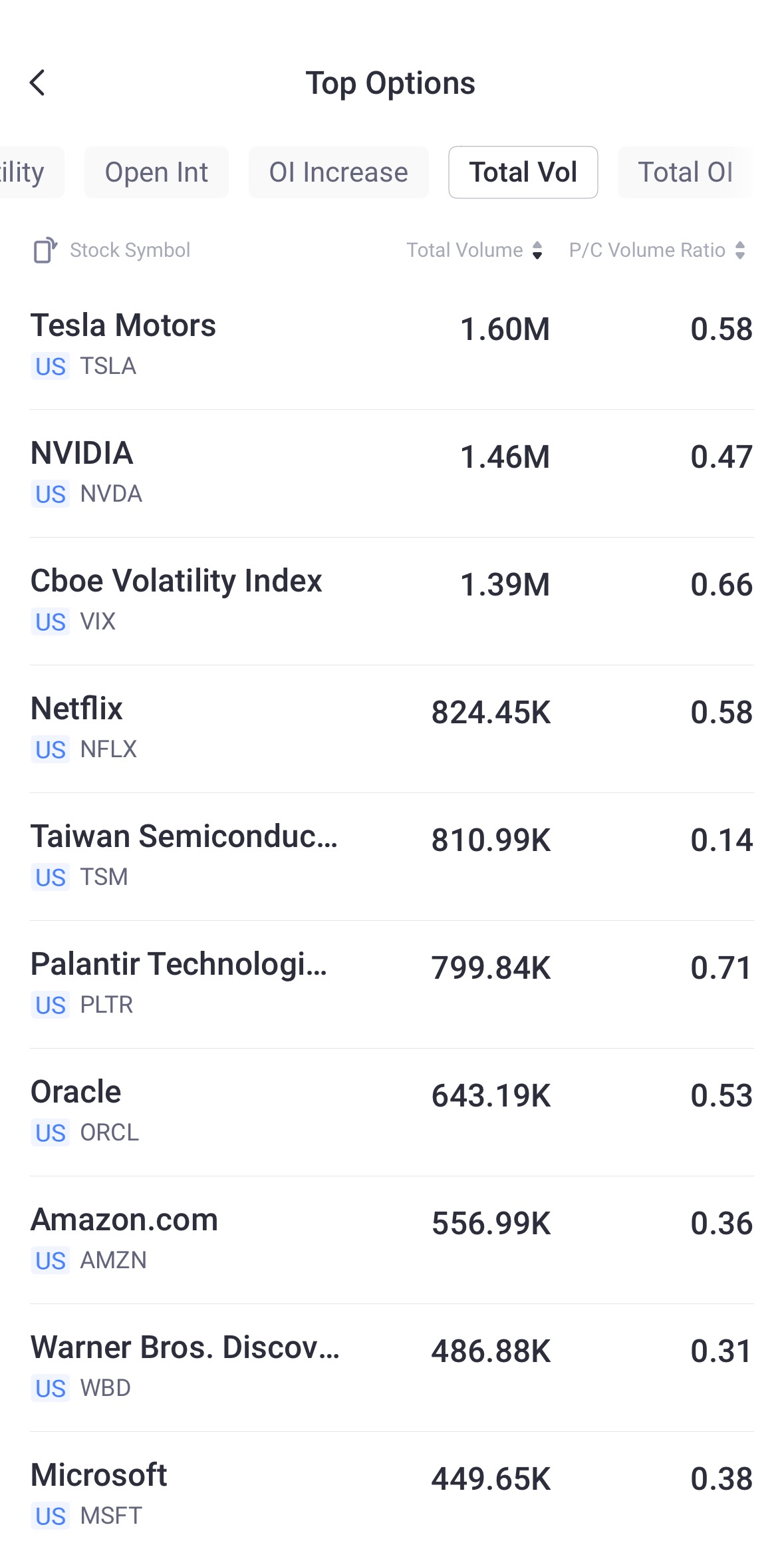784x1553 pixels.
Task: Sort by P/C Volume Ratio arrows
Action: (x=739, y=250)
